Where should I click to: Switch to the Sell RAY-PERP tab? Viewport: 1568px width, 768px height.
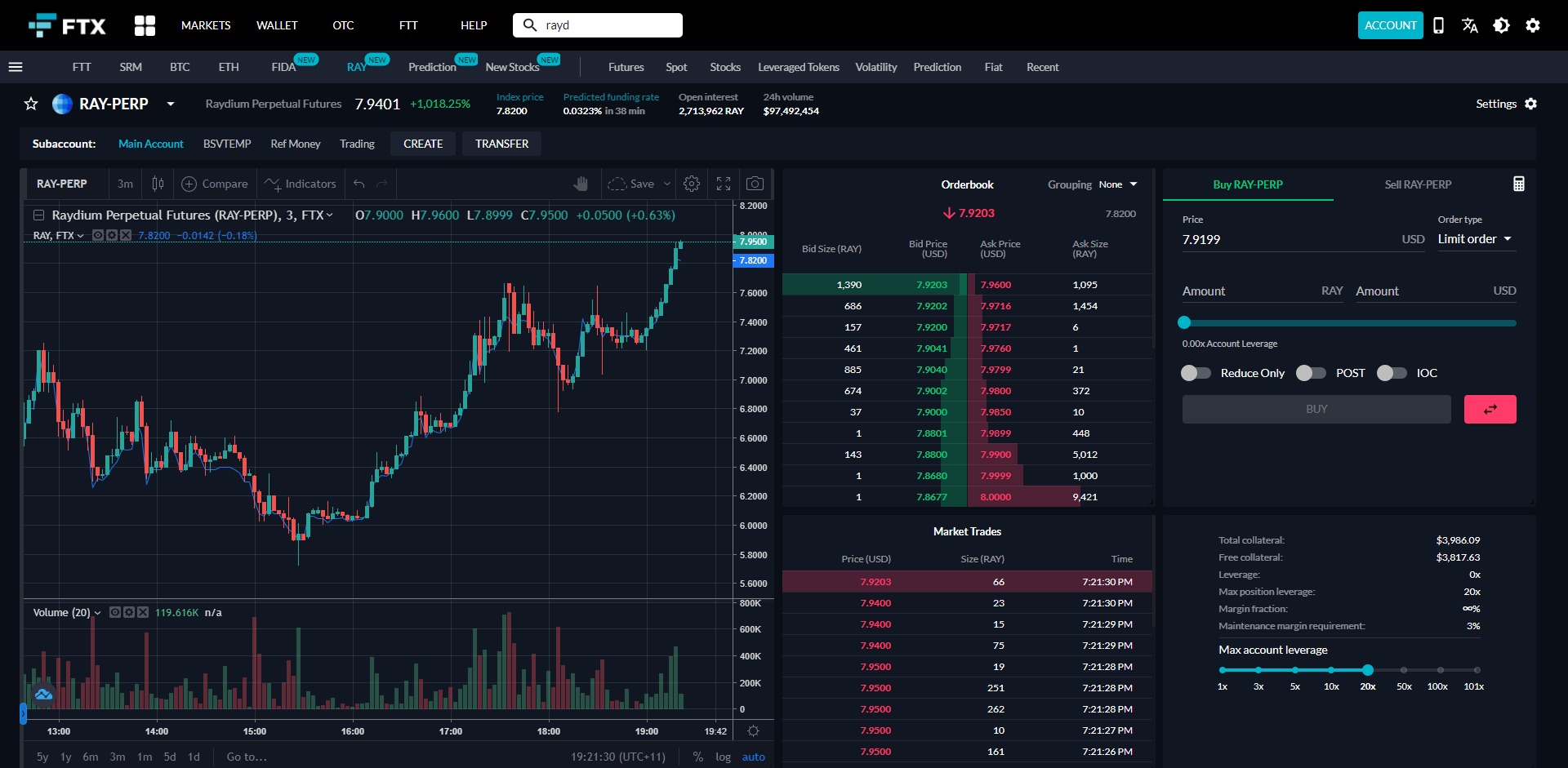pyautogui.click(x=1417, y=184)
